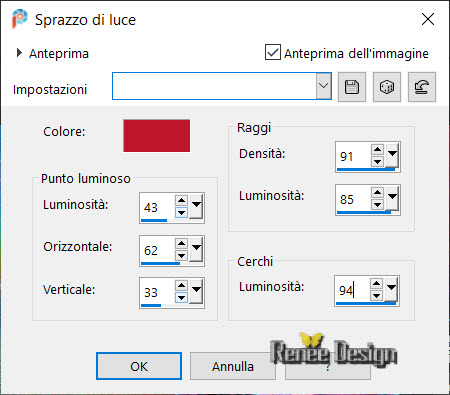
Task: Open Punto luminoso Luminosità popup arrow
Action: 196,206
